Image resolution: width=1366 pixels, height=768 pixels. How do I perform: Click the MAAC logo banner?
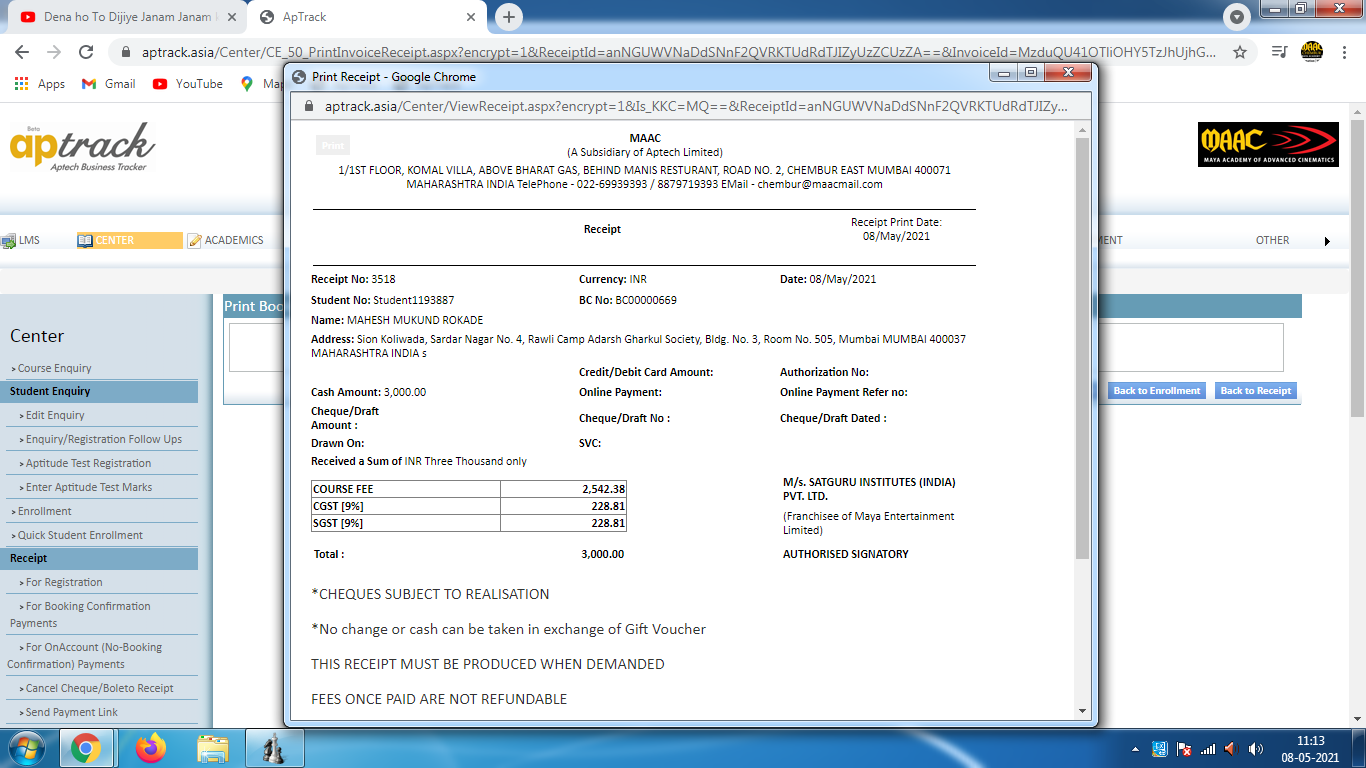point(1268,145)
